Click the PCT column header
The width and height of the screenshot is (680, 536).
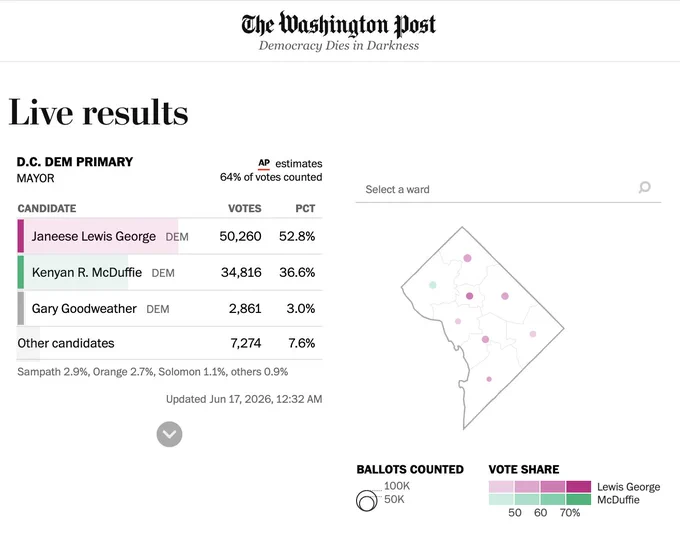click(x=305, y=209)
